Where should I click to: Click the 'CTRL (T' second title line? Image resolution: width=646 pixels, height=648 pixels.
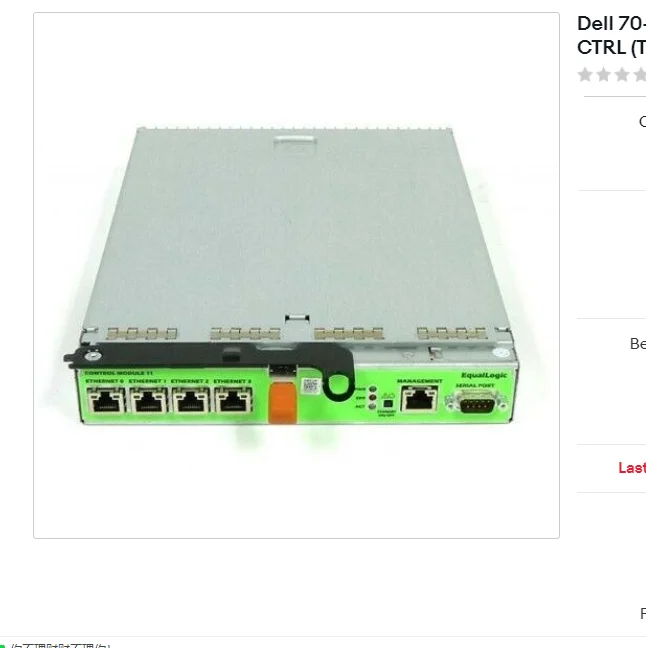(x=611, y=48)
